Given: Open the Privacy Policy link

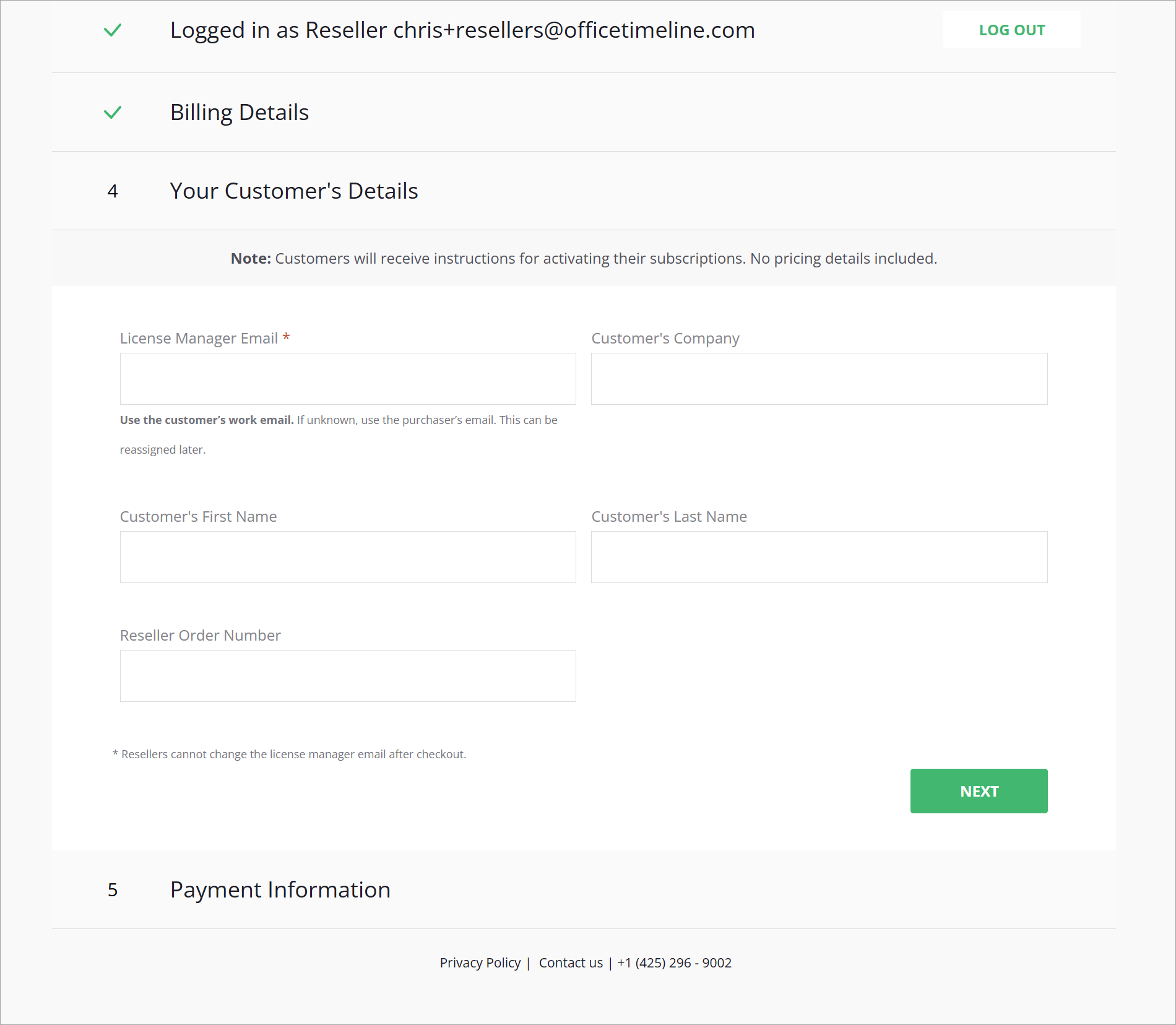Looking at the screenshot, I should tap(480, 963).
